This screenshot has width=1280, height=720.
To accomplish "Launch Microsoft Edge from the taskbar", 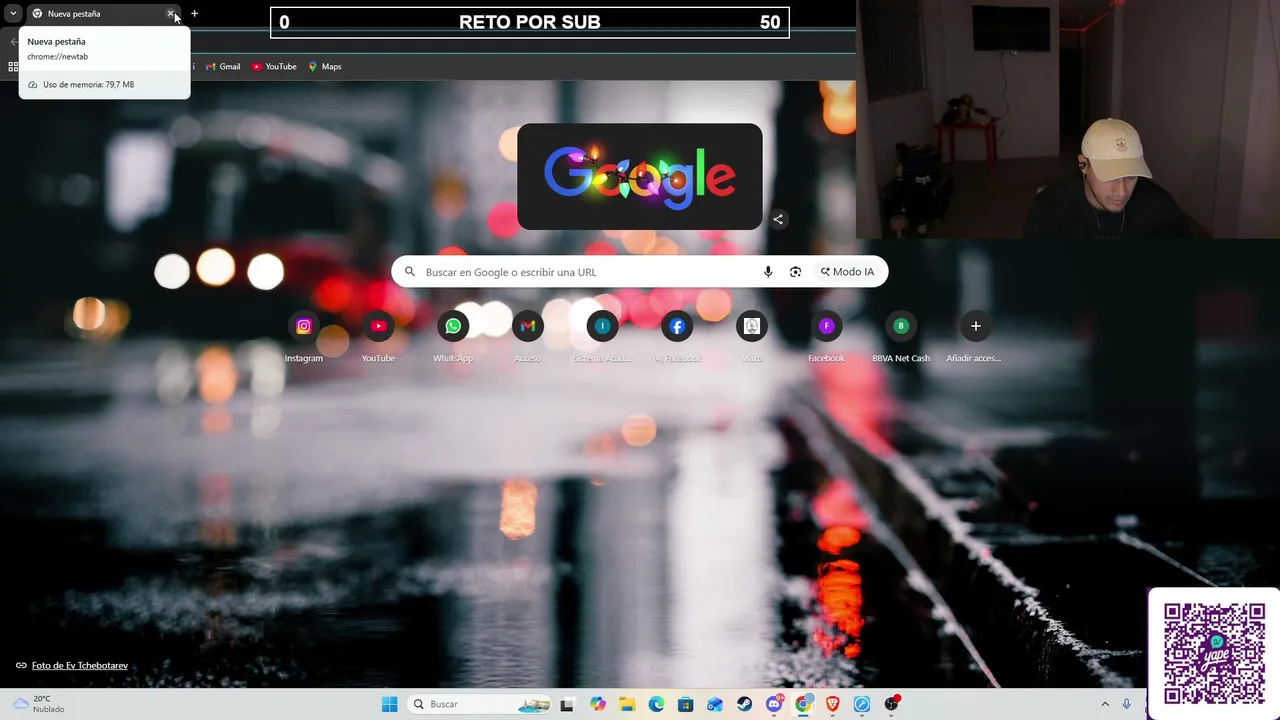I will tap(656, 704).
